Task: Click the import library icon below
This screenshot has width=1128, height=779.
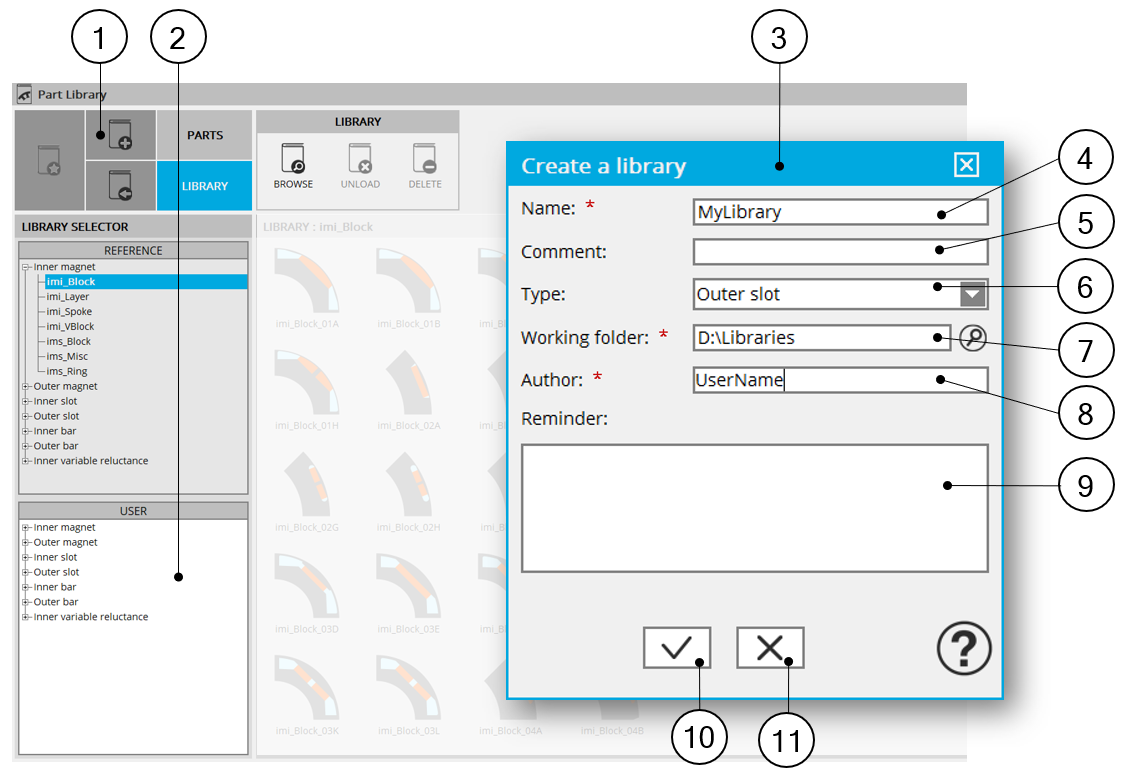Action: tap(119, 186)
